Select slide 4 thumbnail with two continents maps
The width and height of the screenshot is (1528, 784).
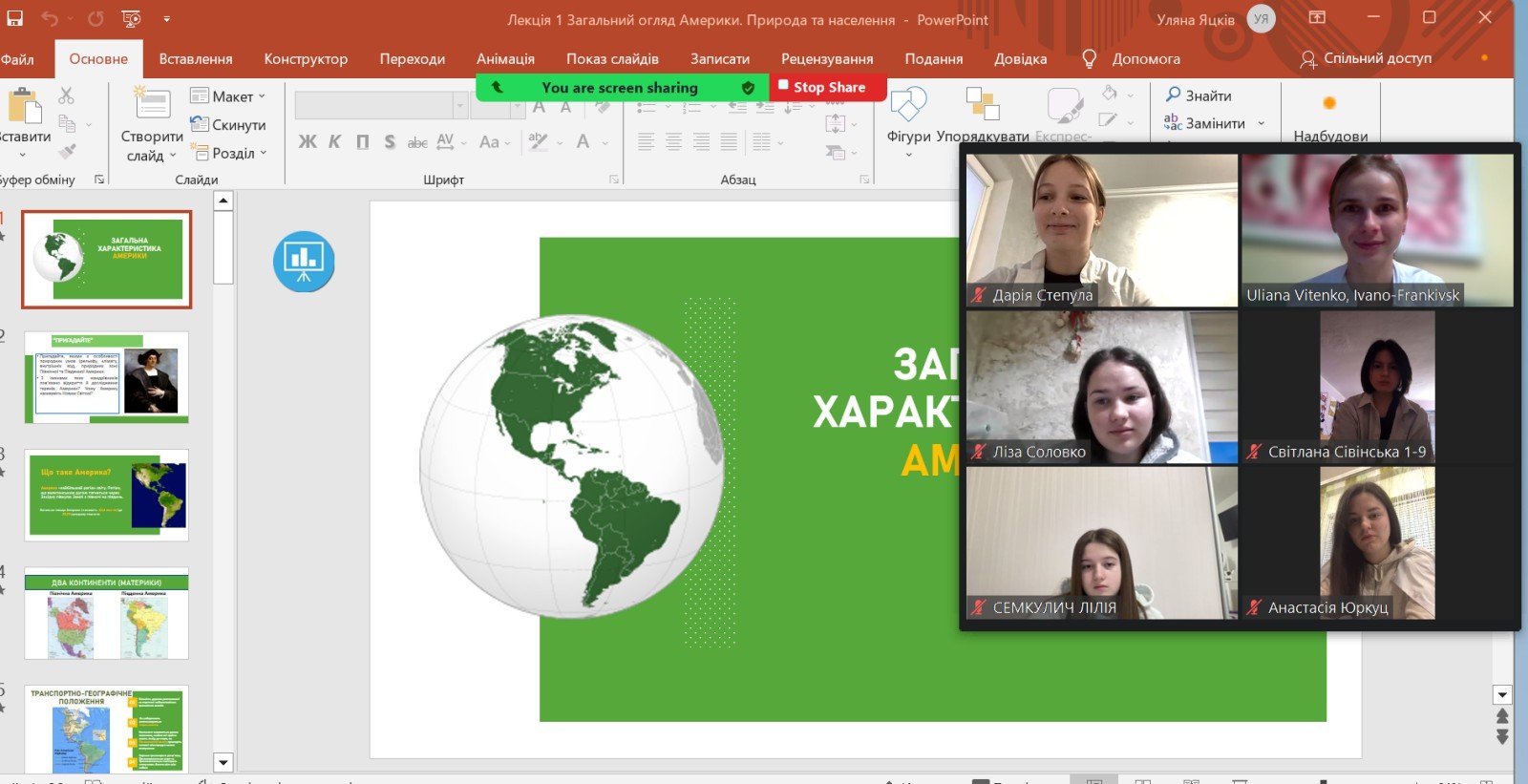click(x=106, y=613)
